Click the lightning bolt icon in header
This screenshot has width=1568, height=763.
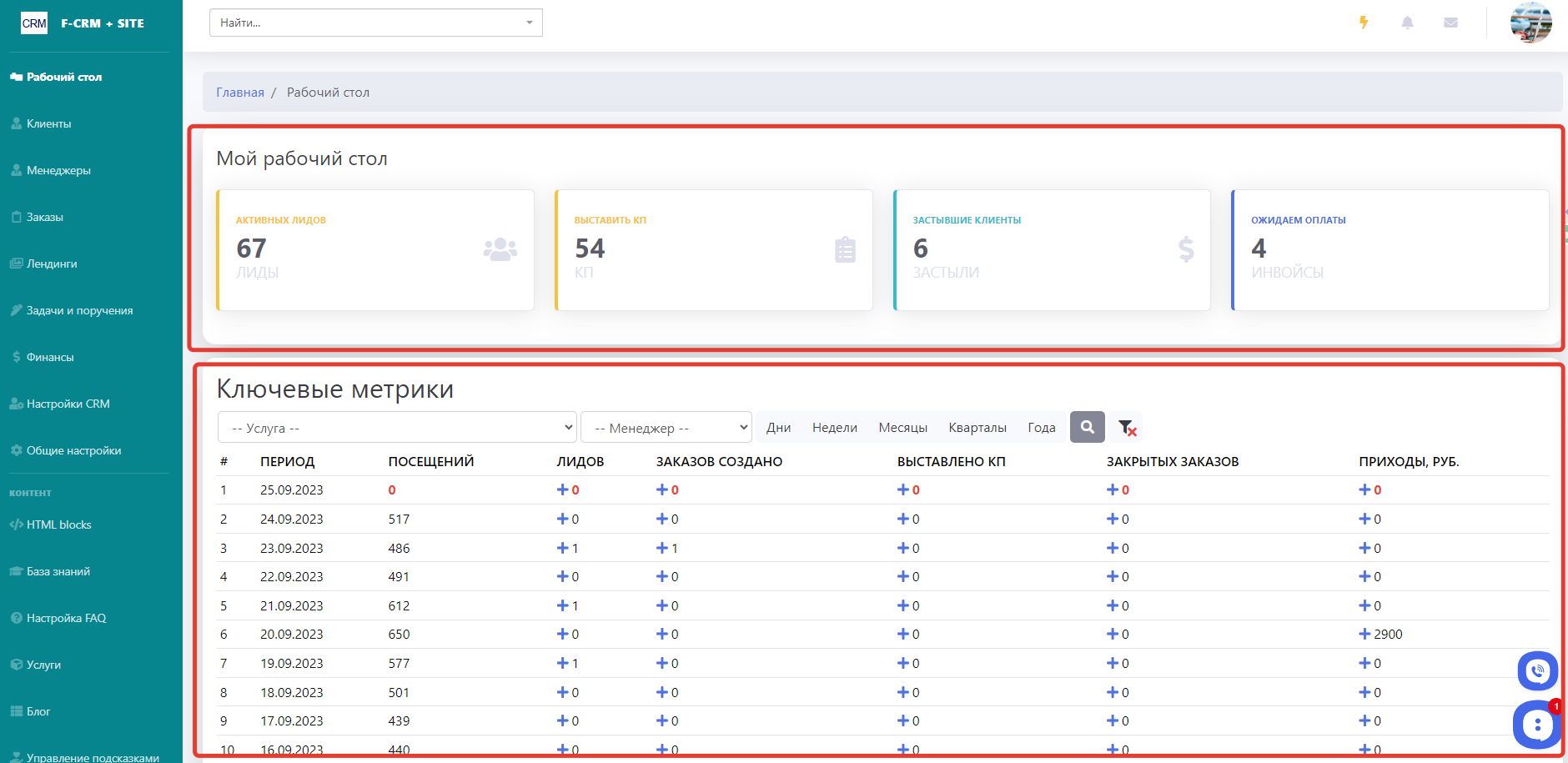coord(1364,23)
